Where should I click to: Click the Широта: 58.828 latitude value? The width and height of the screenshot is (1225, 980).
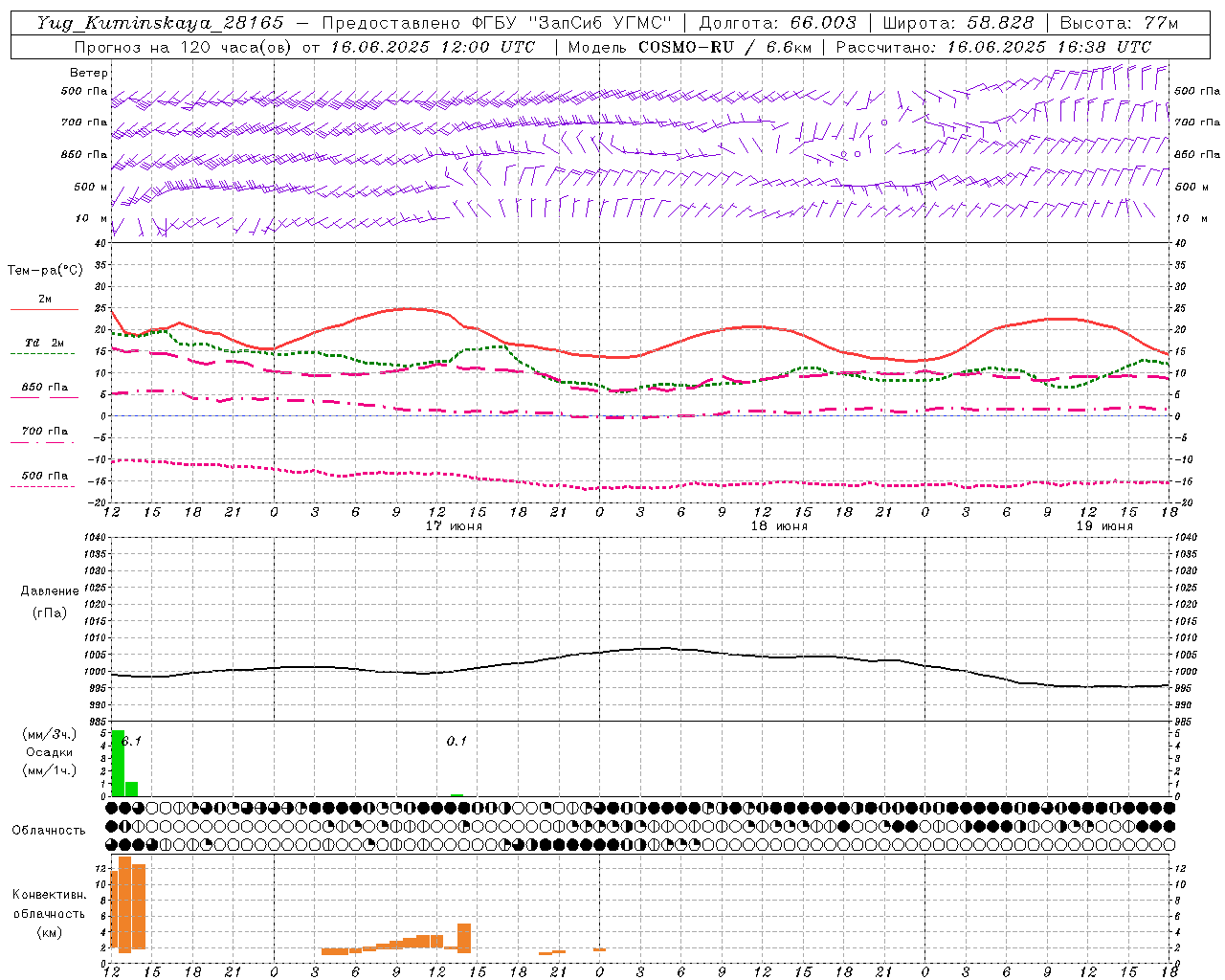pyautogui.click(x=958, y=23)
